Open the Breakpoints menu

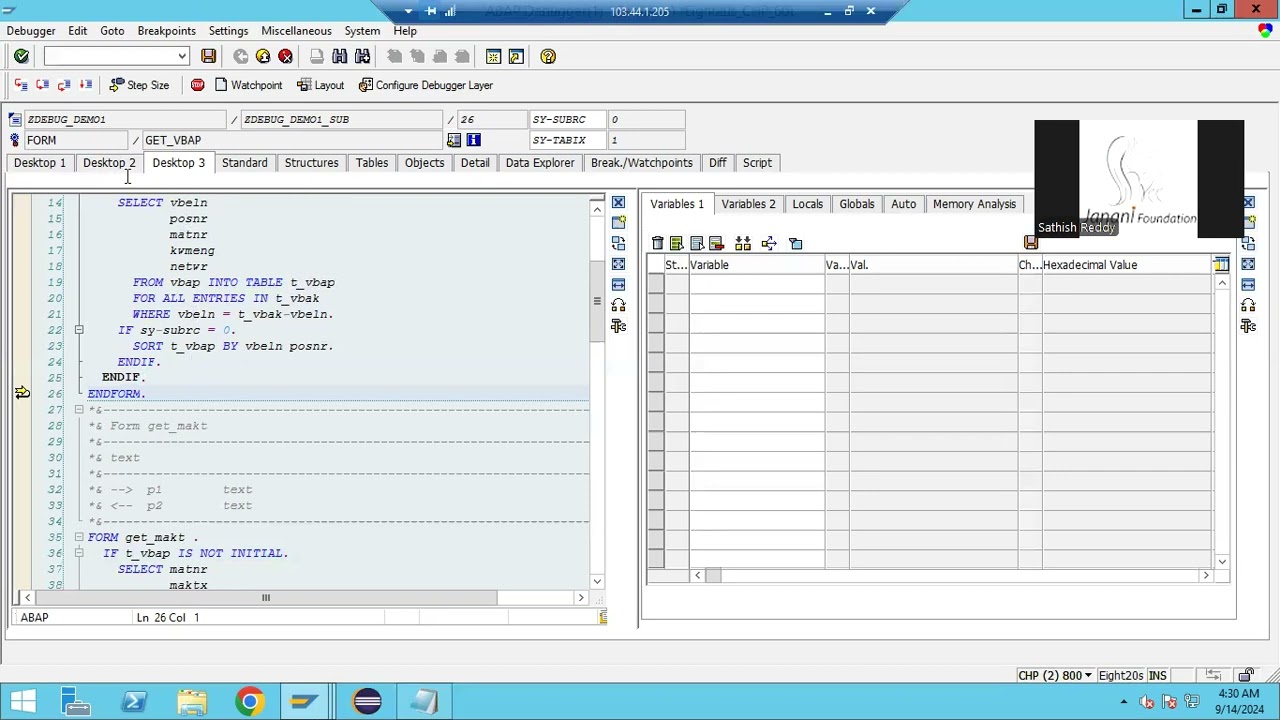click(x=166, y=31)
